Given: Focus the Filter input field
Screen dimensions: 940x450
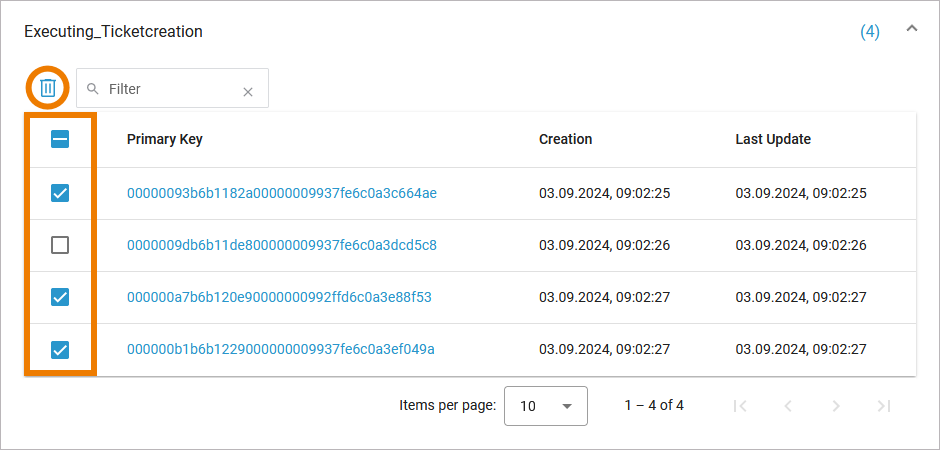Looking at the screenshot, I should pos(171,89).
